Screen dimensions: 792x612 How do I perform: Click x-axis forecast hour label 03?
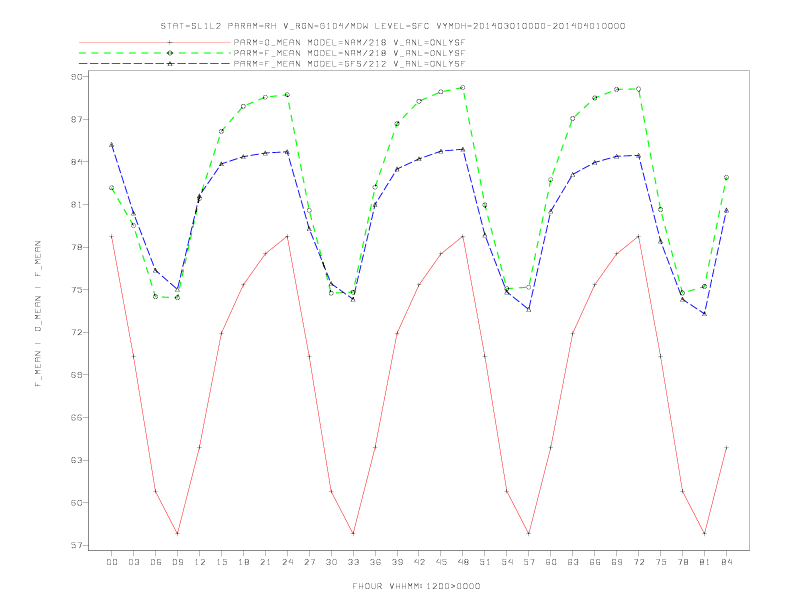133,562
